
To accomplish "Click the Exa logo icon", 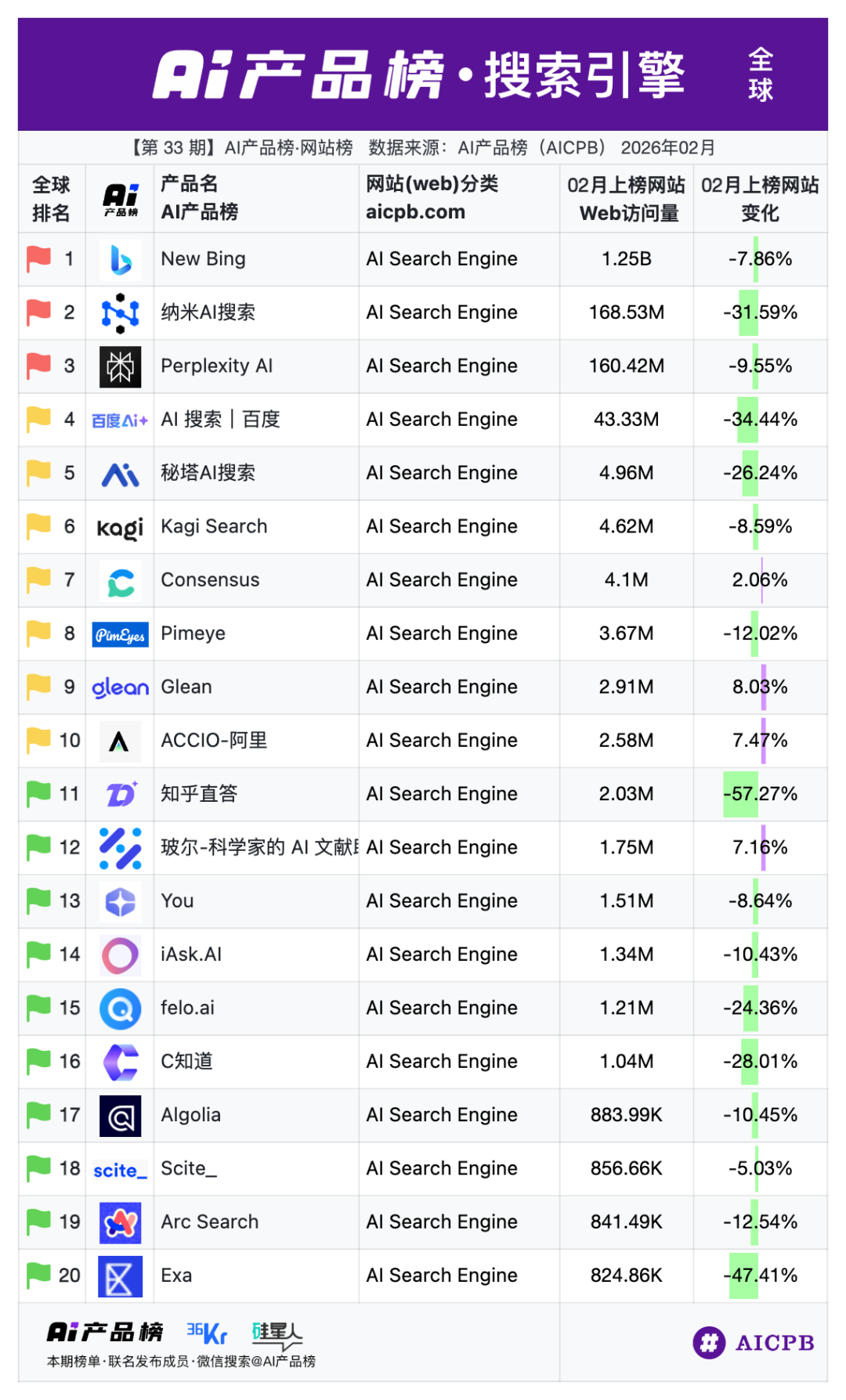I will click(121, 1276).
